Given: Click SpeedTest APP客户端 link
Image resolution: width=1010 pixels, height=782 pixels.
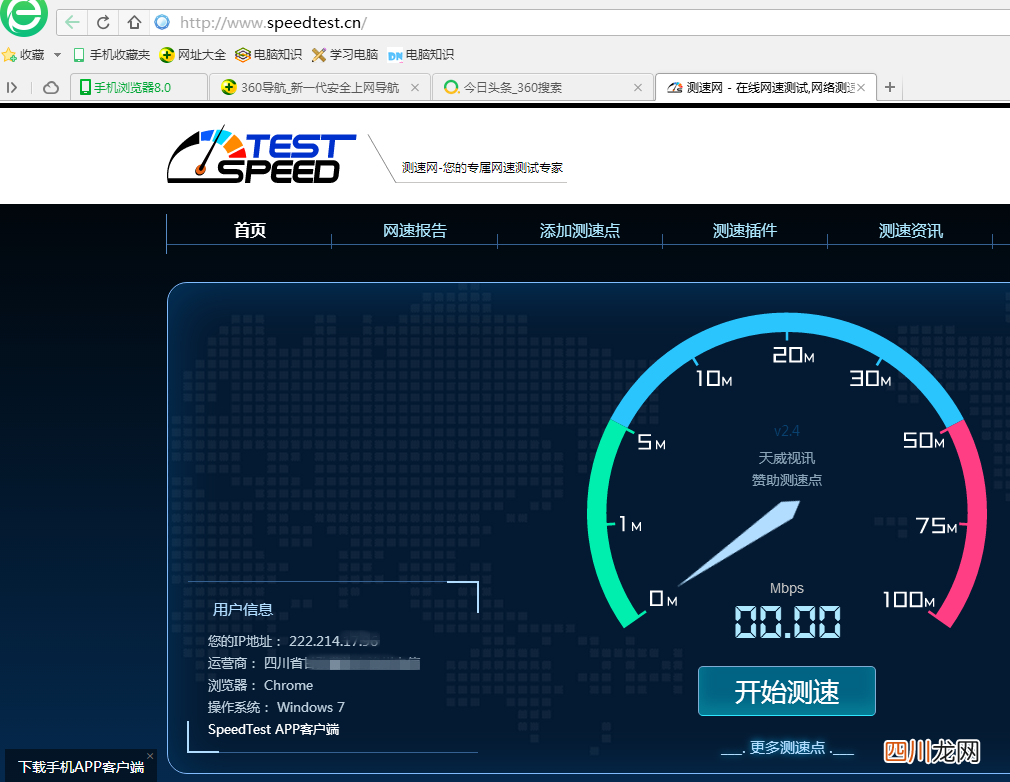Looking at the screenshot, I should tap(273, 729).
